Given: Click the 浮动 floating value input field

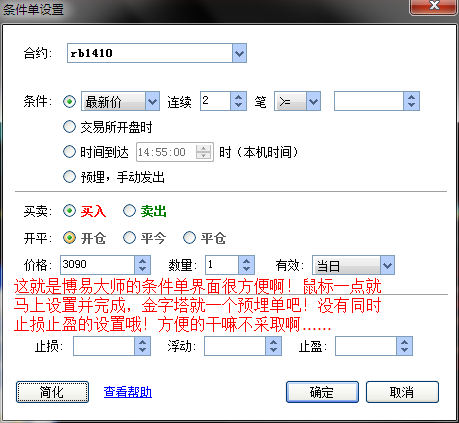Looking at the screenshot, I should click(x=235, y=346).
